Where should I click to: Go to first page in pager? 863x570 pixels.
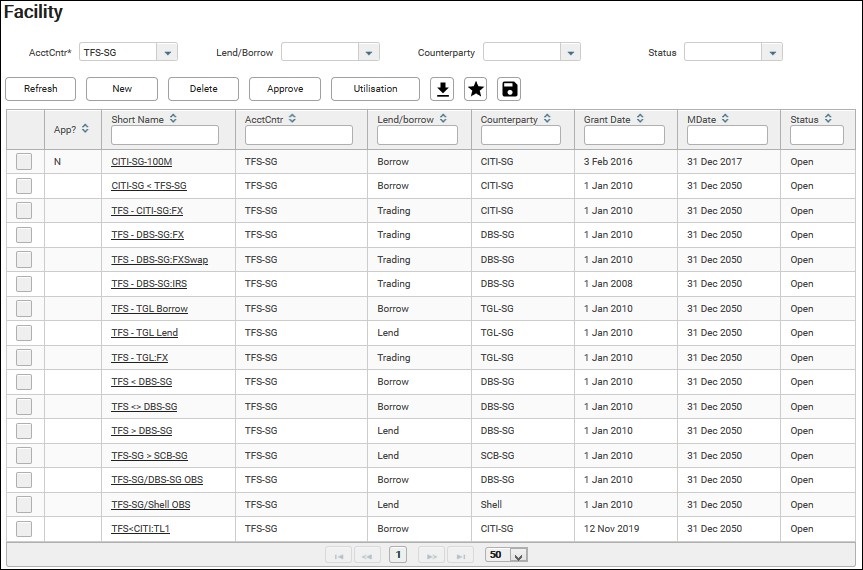point(338,555)
